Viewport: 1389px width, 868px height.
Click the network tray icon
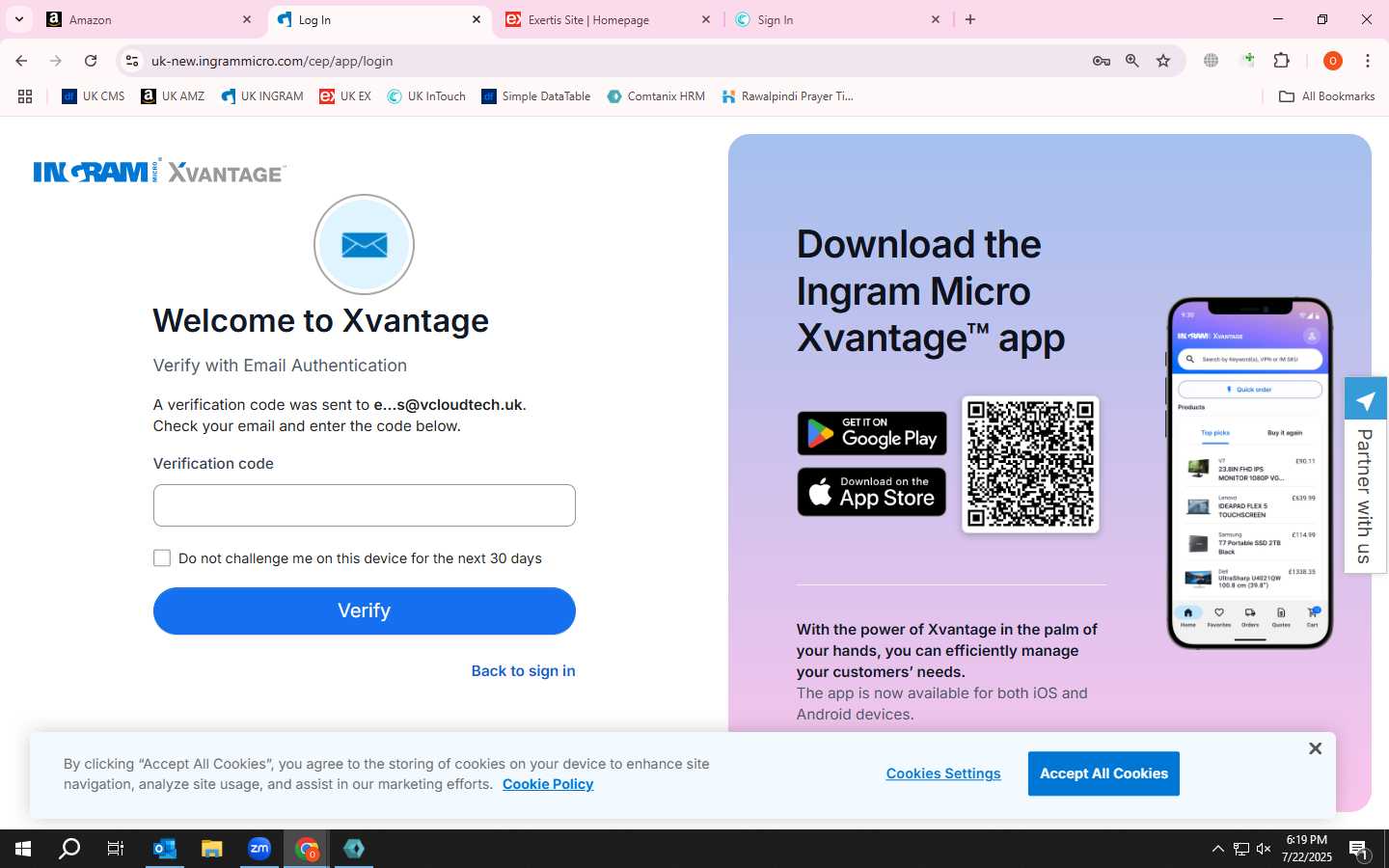pos(1241,849)
